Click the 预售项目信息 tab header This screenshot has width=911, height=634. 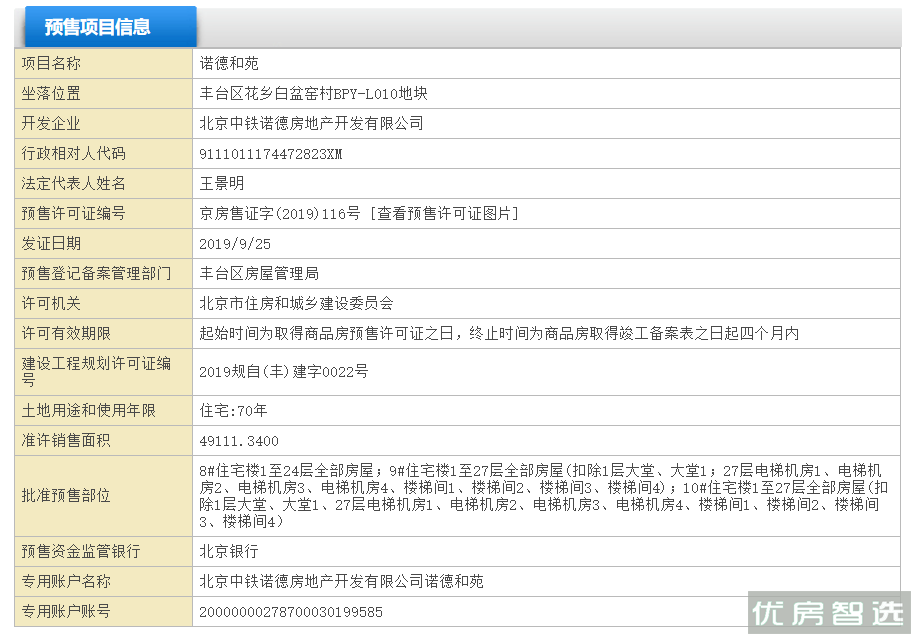point(110,27)
